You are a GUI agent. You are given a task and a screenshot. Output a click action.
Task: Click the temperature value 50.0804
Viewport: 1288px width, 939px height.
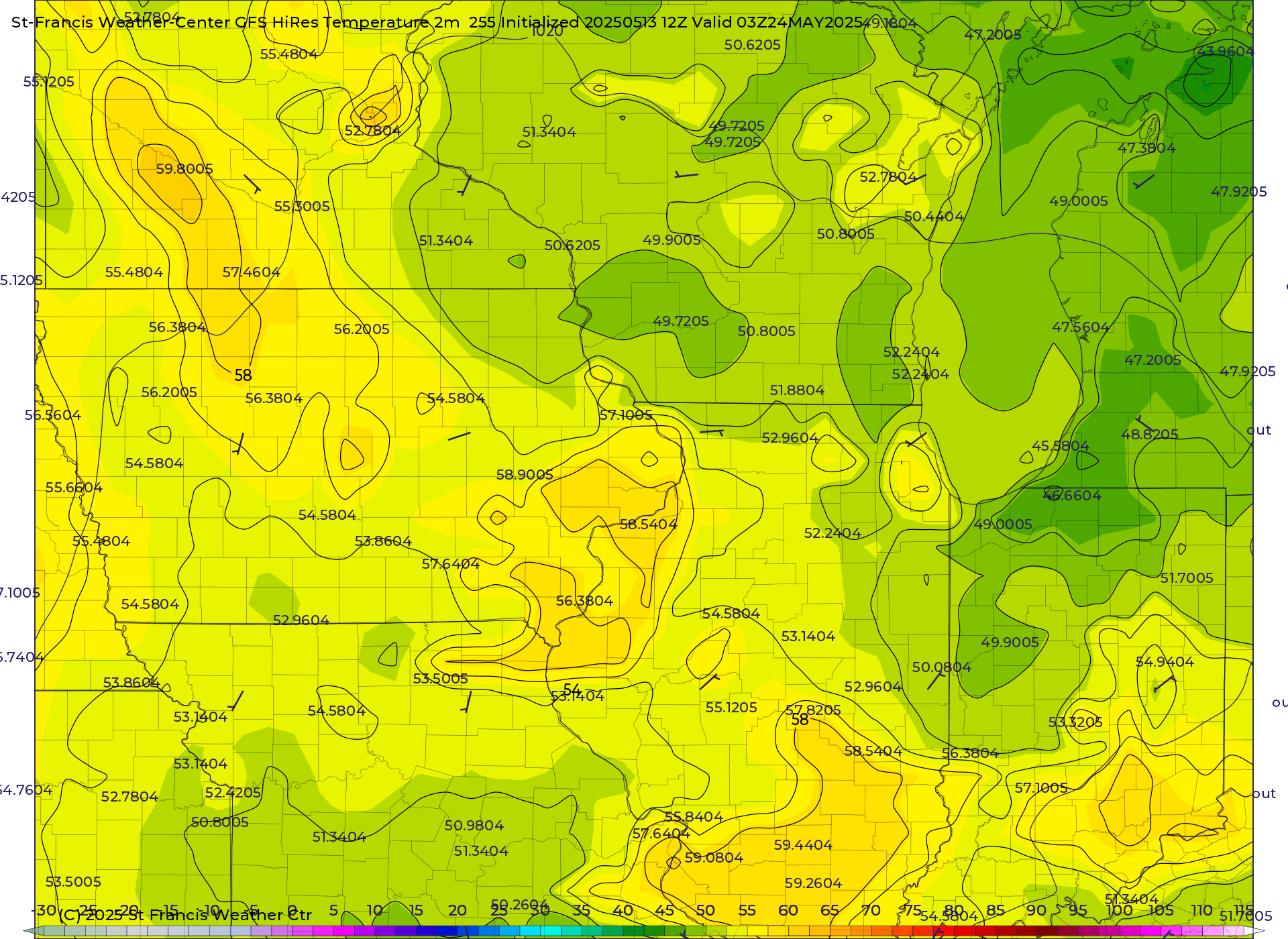coord(942,667)
